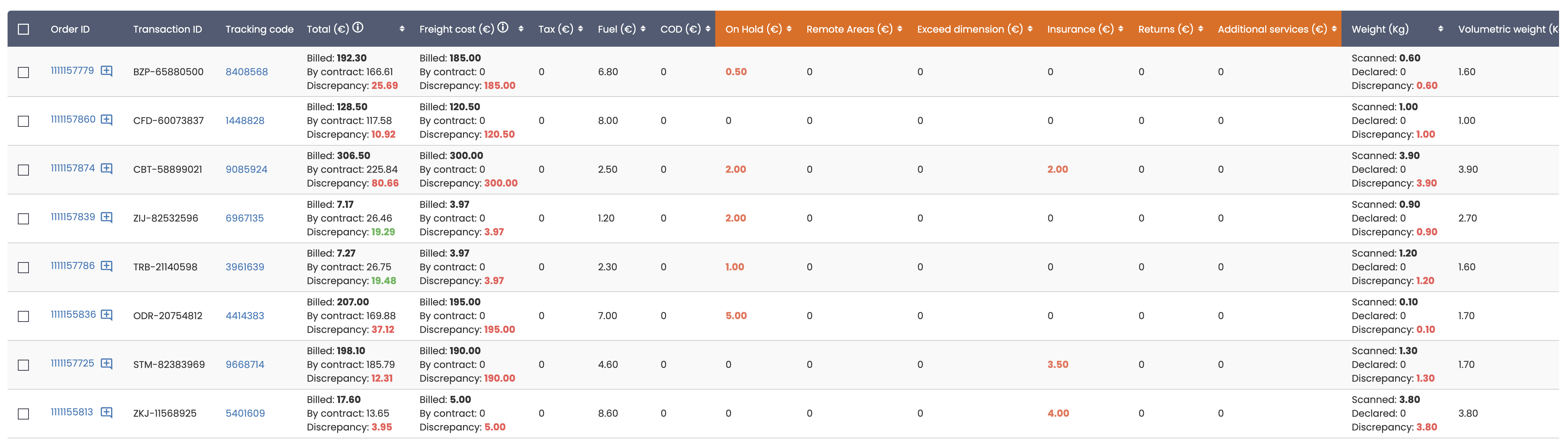Click the Order ID column header
Image resolution: width=1568 pixels, height=448 pixels.
pyautogui.click(x=70, y=29)
